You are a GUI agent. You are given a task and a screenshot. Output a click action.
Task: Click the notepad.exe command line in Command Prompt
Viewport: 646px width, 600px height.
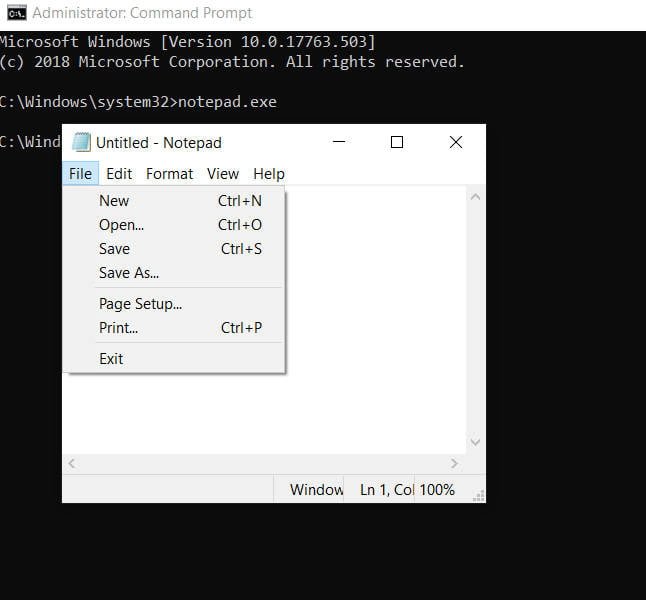click(x=138, y=102)
